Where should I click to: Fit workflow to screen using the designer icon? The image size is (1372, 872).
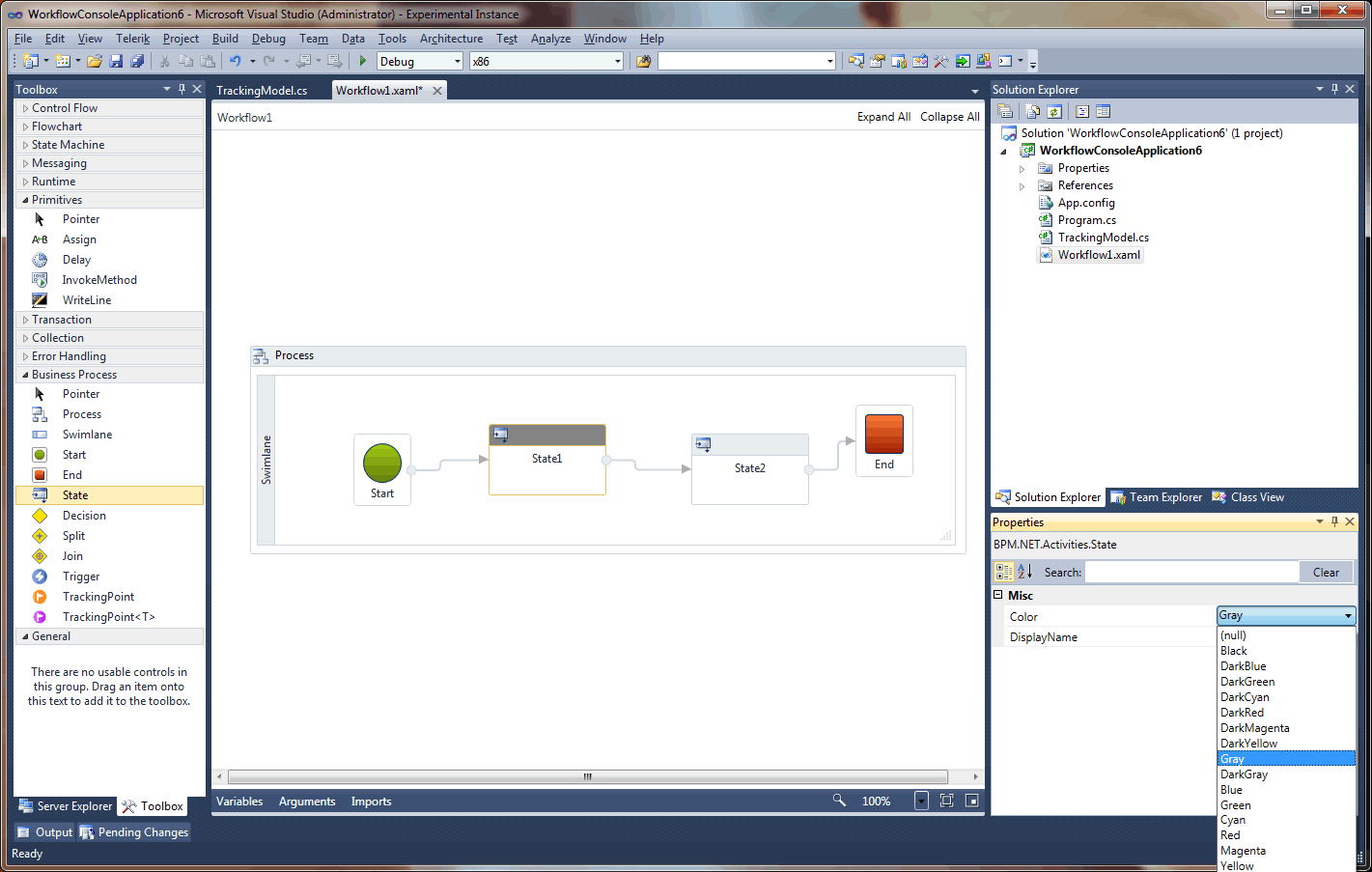[946, 801]
